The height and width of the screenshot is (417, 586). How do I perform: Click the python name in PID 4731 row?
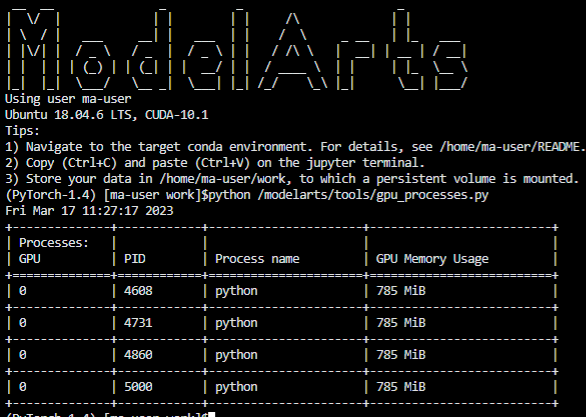(236, 323)
